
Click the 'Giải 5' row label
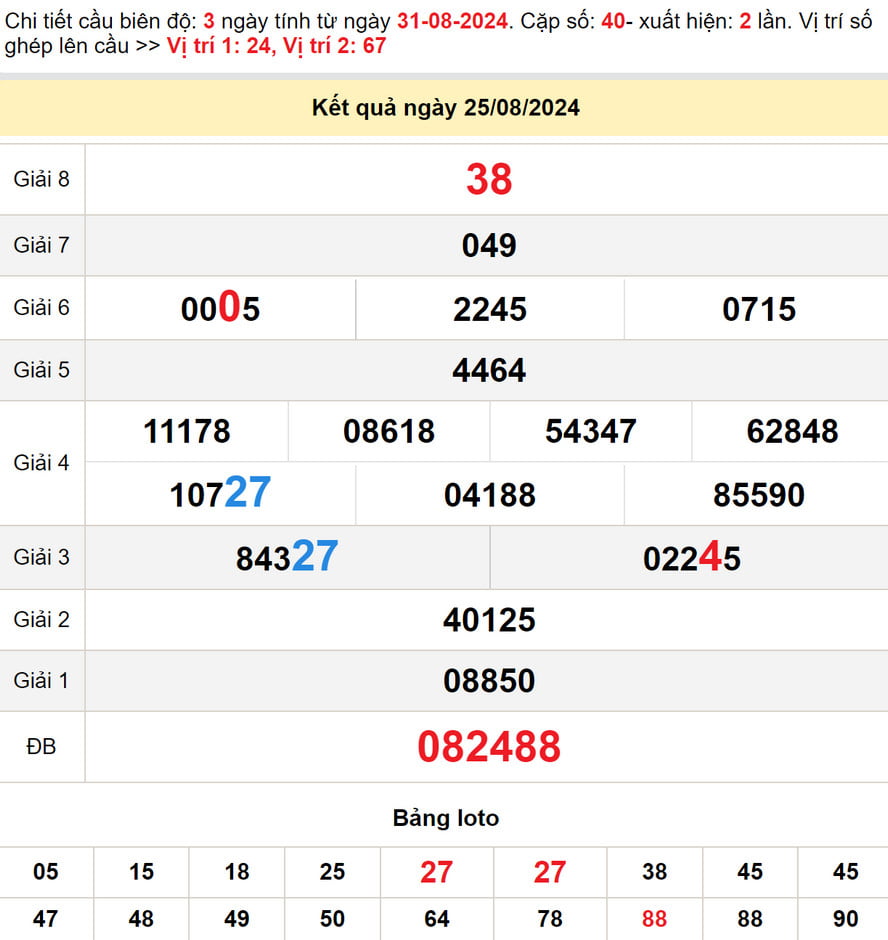pyautogui.click(x=41, y=370)
